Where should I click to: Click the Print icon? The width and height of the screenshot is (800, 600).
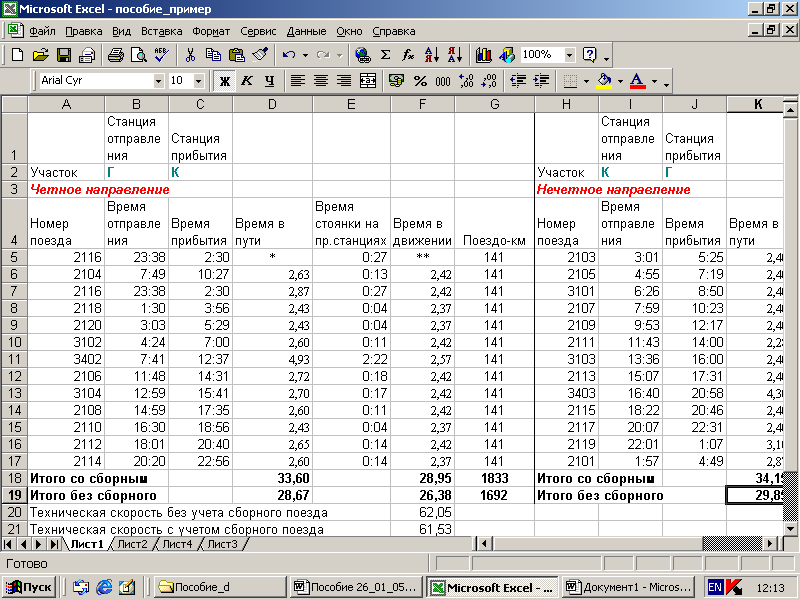tap(115, 55)
